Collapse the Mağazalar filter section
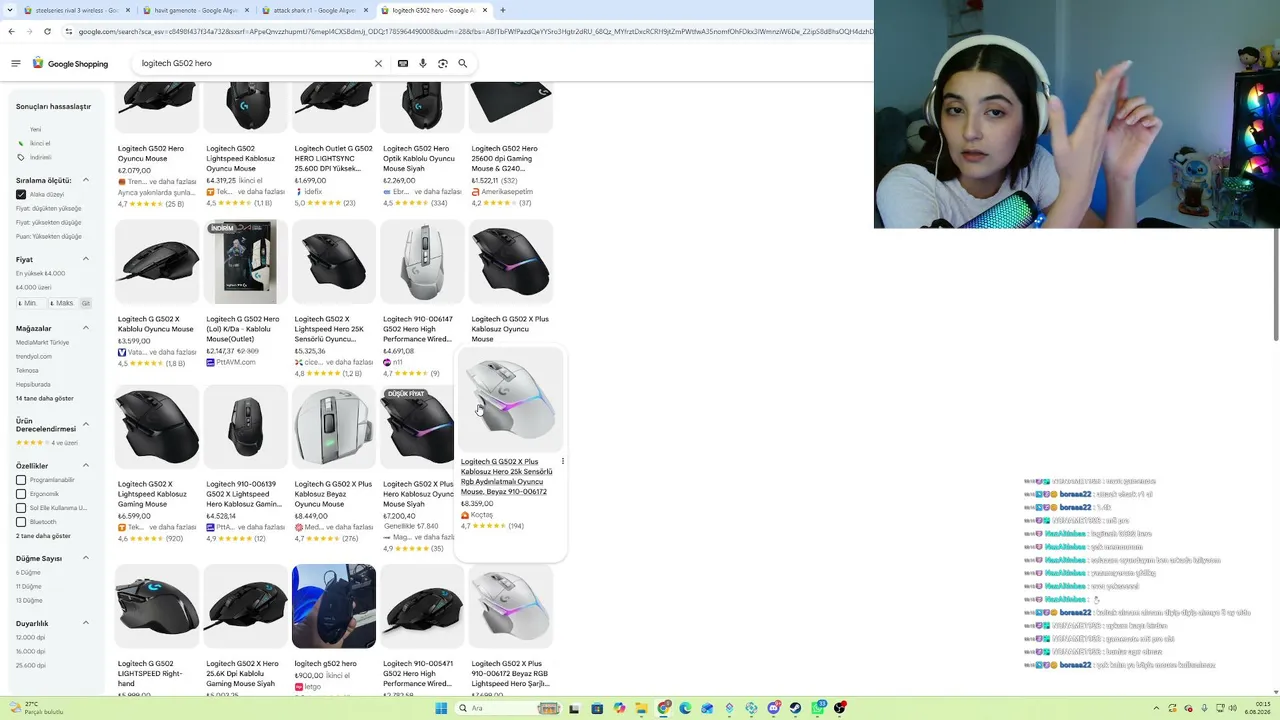The width and height of the screenshot is (1280, 720). coord(86,328)
